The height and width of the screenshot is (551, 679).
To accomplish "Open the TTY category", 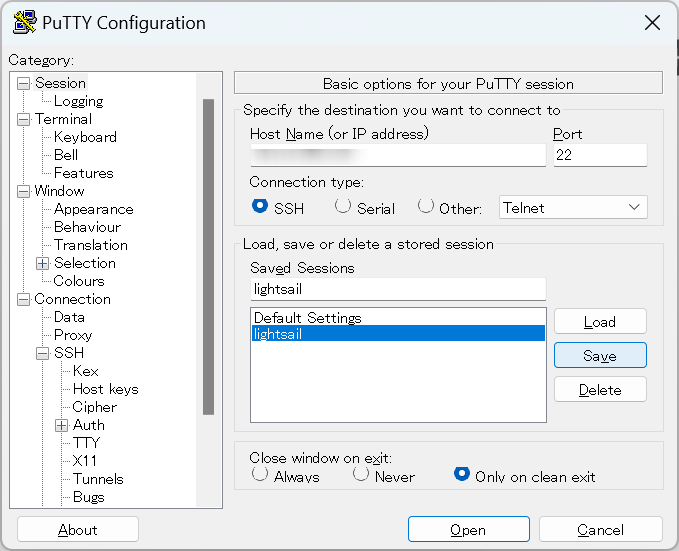I will click(x=86, y=443).
